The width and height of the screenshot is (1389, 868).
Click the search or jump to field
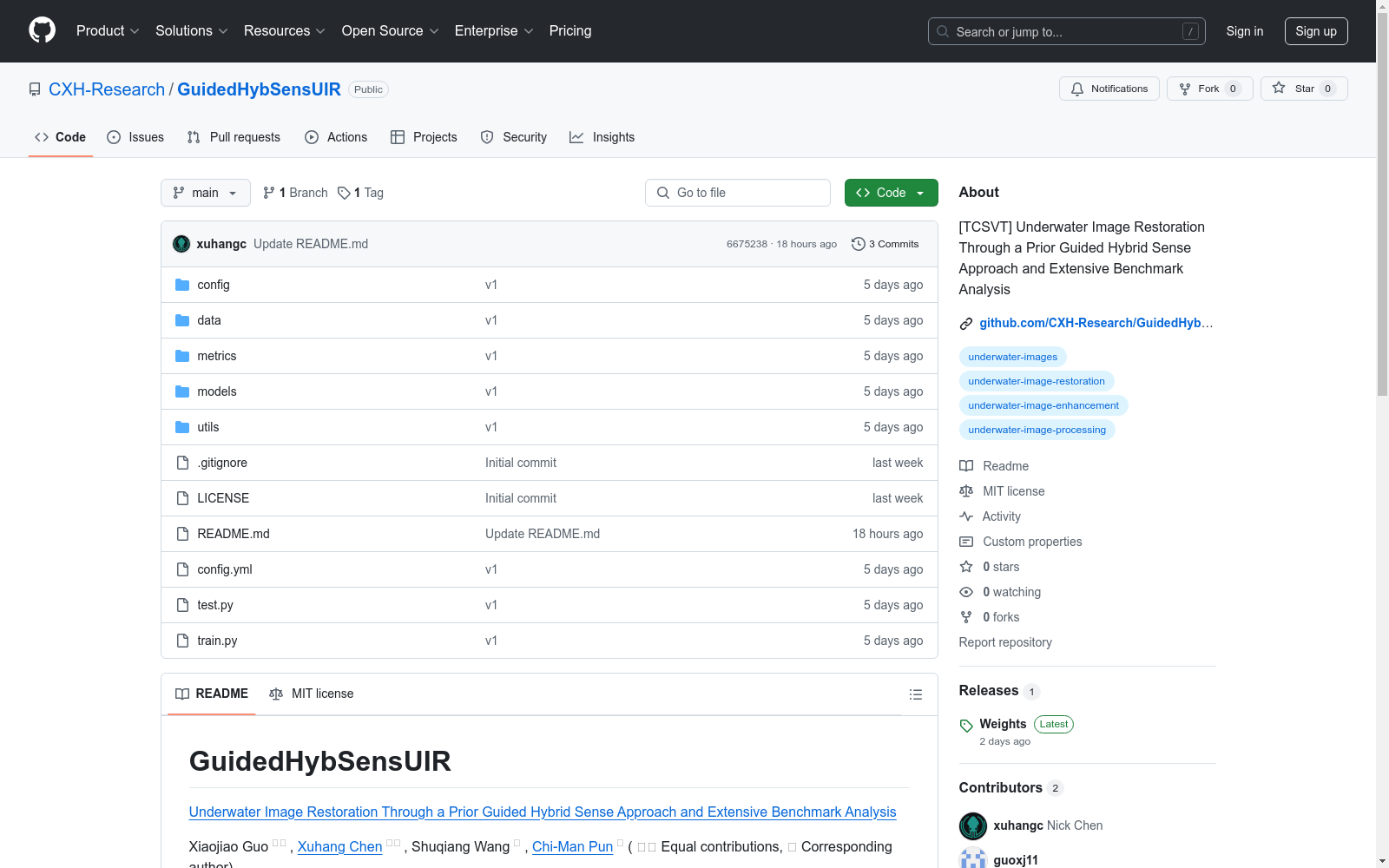(1067, 31)
